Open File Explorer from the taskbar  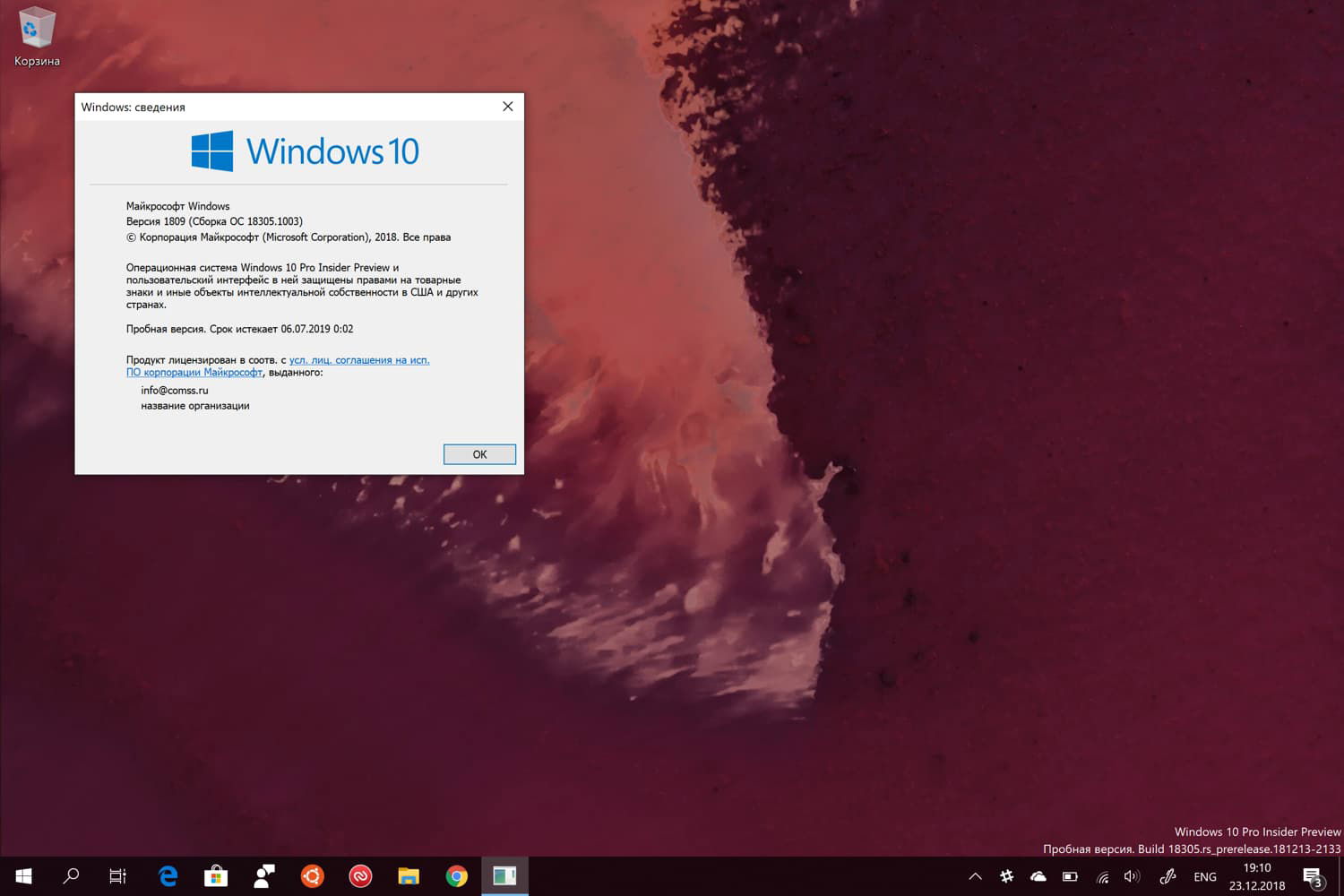pyautogui.click(x=409, y=876)
